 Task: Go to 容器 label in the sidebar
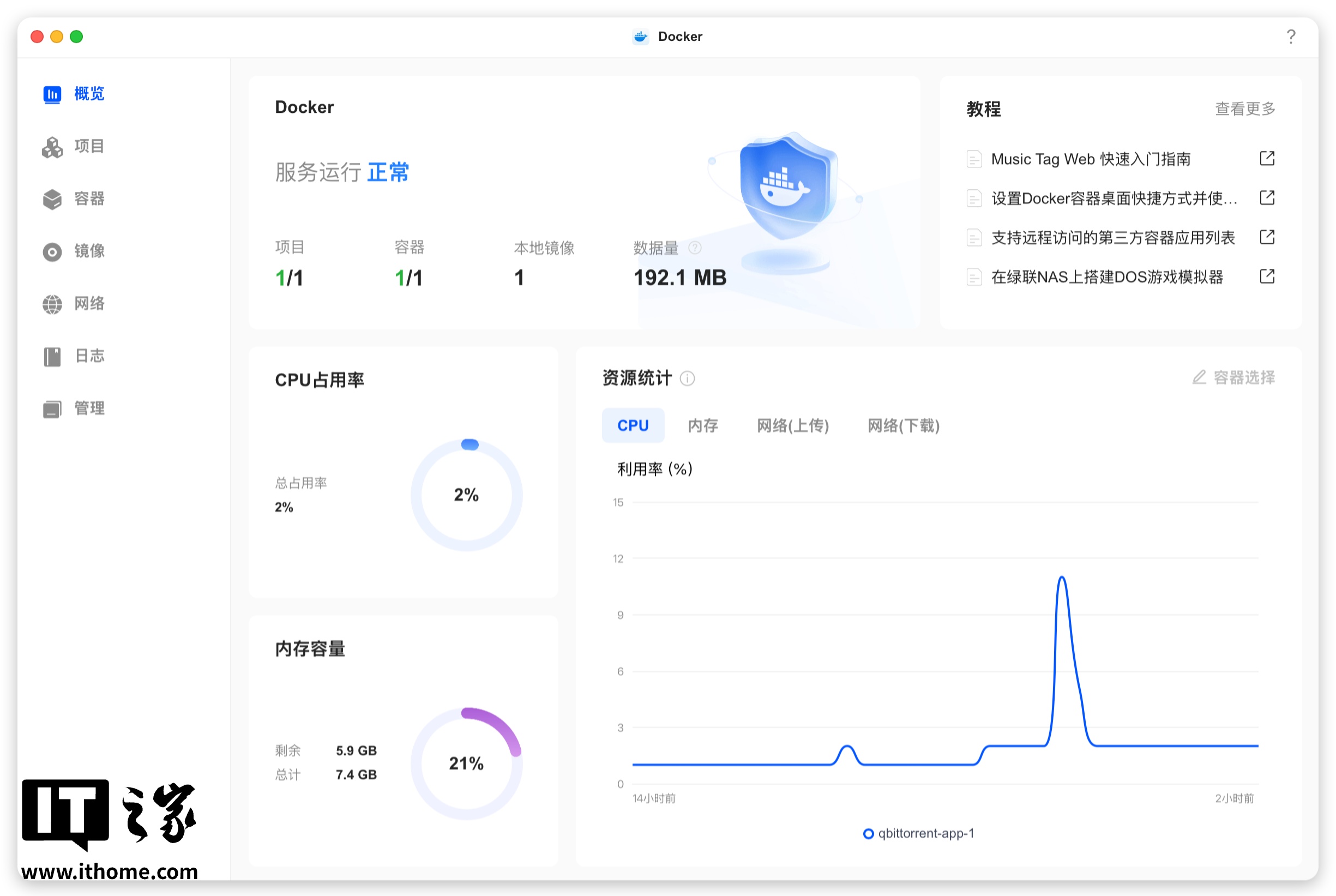tap(89, 200)
